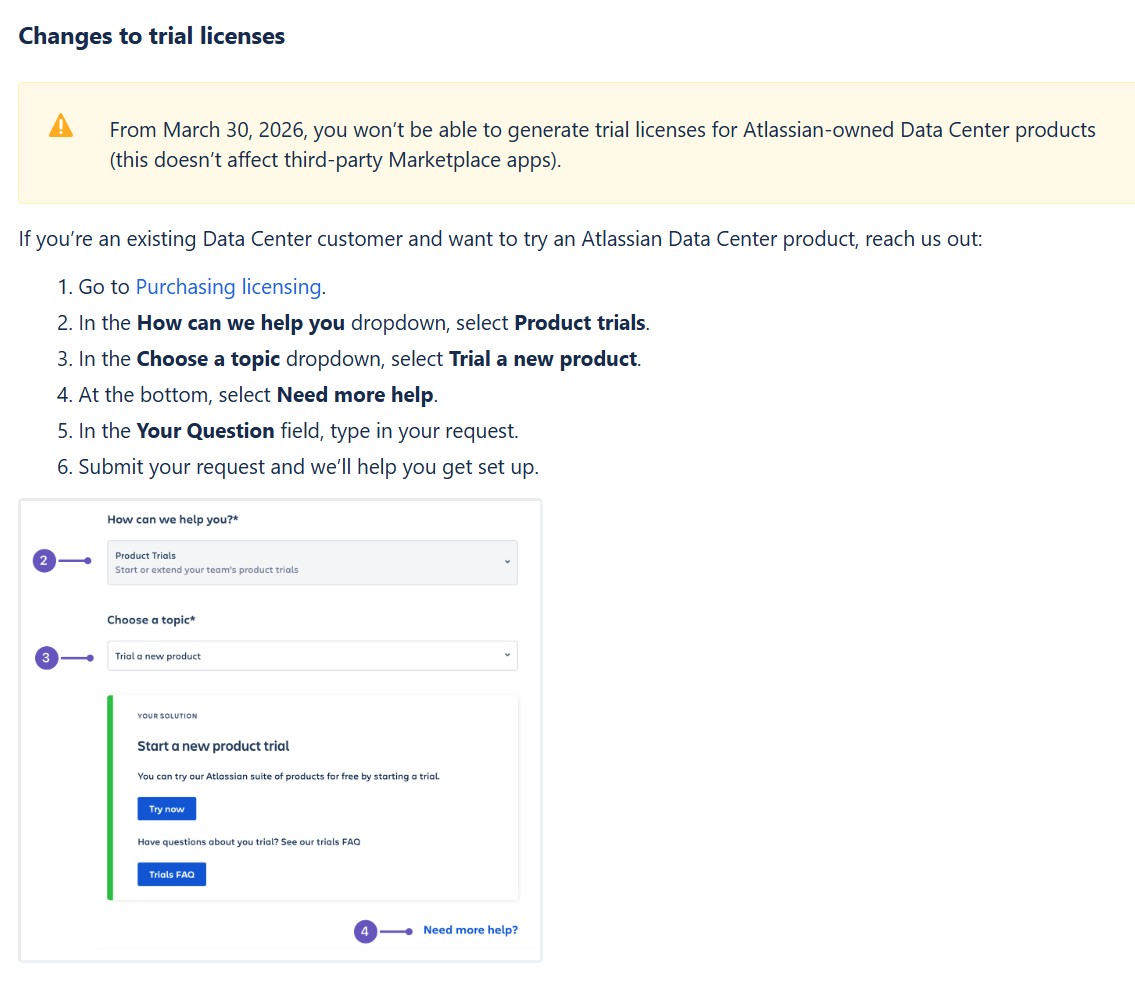Click the Your Question bold text in step 5
1135x985 pixels.
(x=206, y=431)
